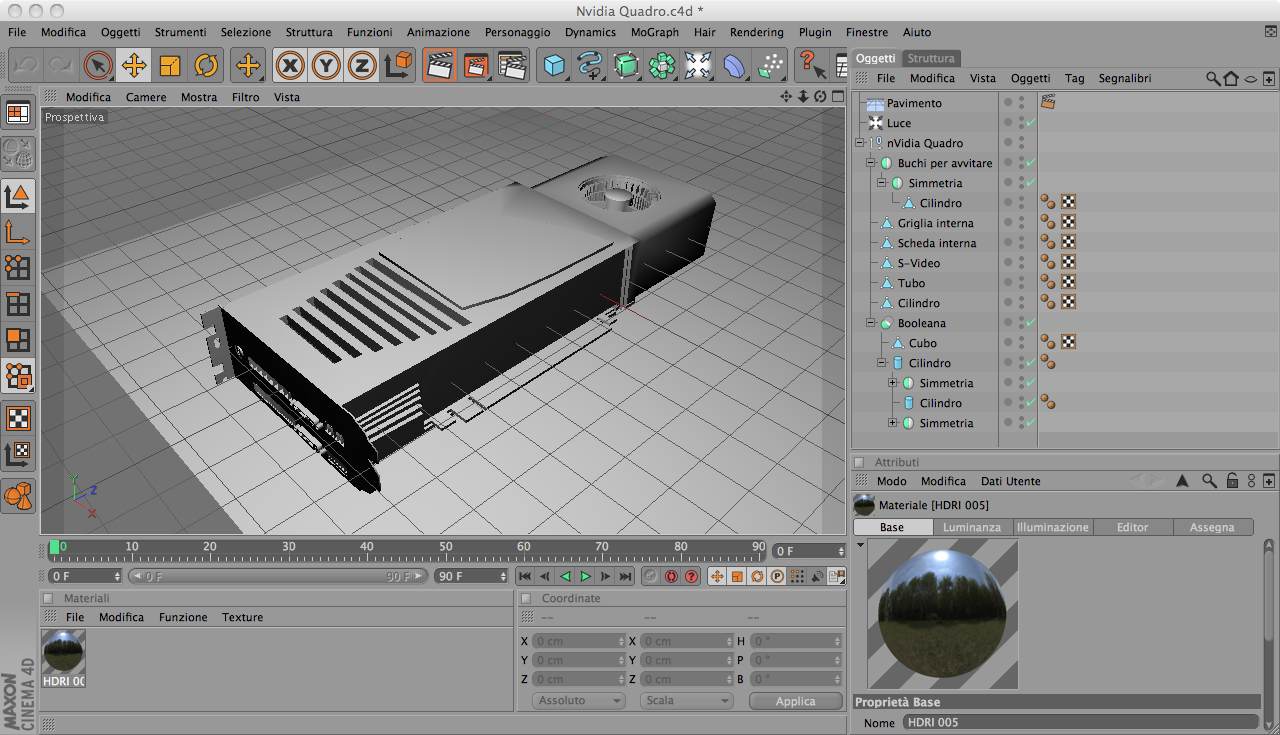
Task: Open the spline tool icon
Action: pos(590,66)
